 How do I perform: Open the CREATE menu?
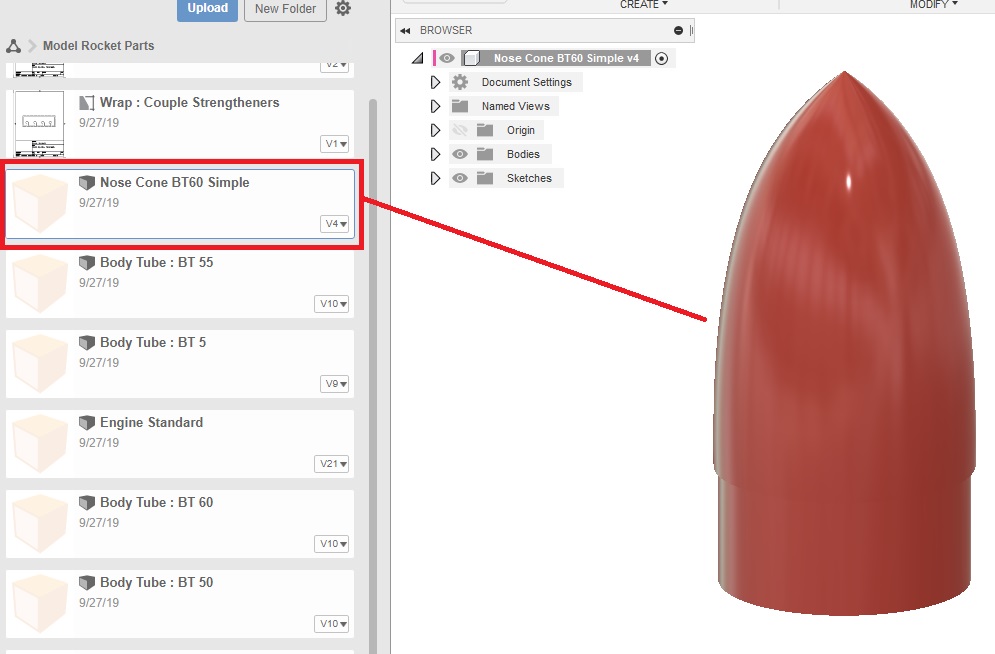643,5
